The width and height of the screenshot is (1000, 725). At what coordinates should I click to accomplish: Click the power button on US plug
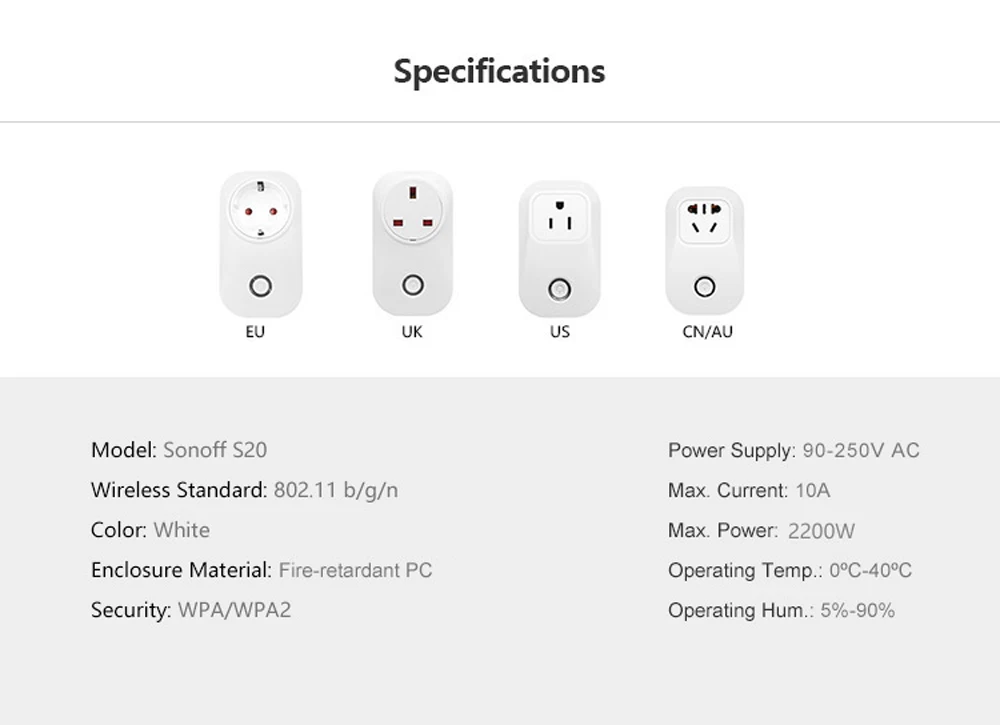pyautogui.click(x=559, y=289)
